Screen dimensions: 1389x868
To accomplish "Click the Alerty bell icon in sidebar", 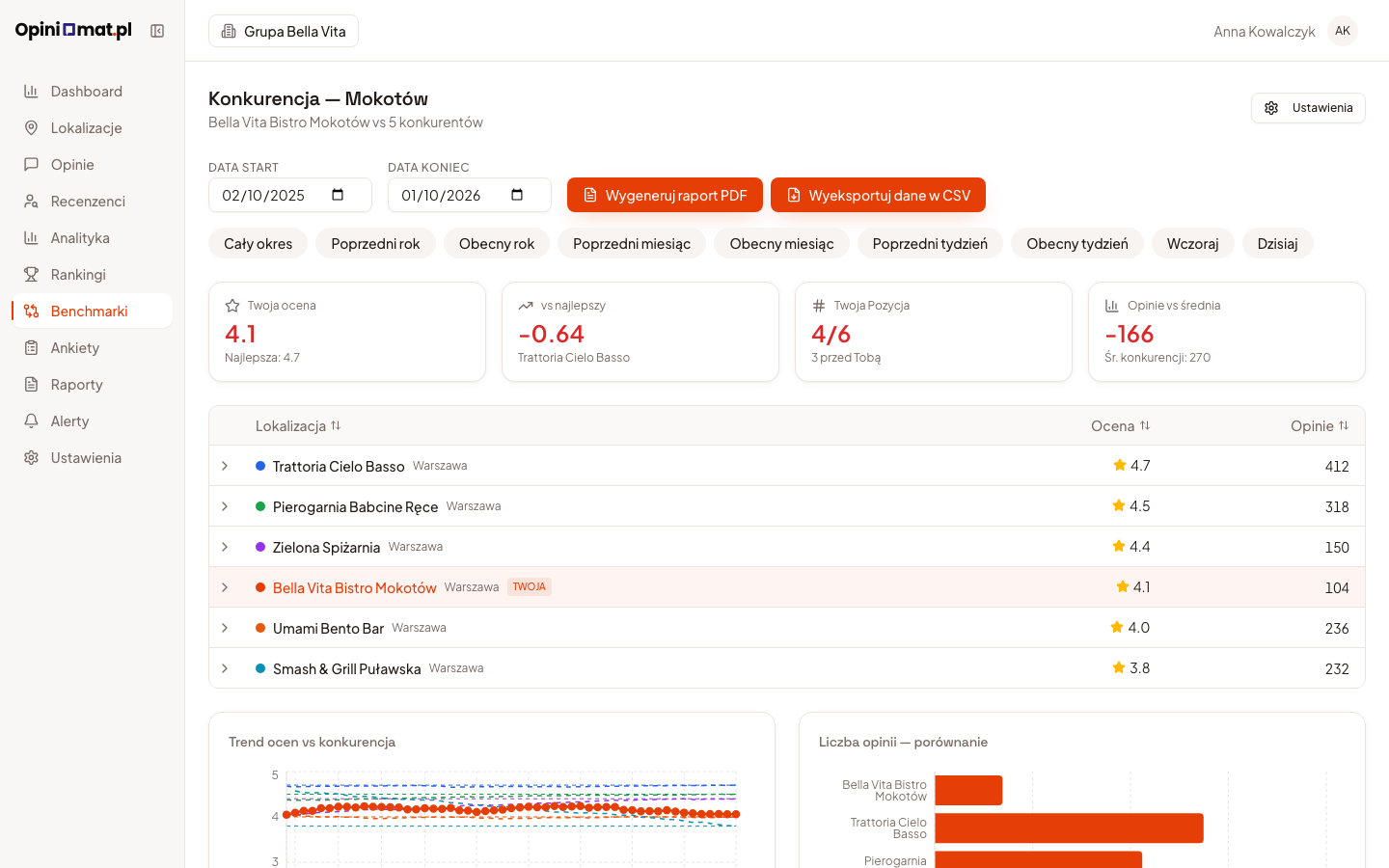I will coord(31,421).
